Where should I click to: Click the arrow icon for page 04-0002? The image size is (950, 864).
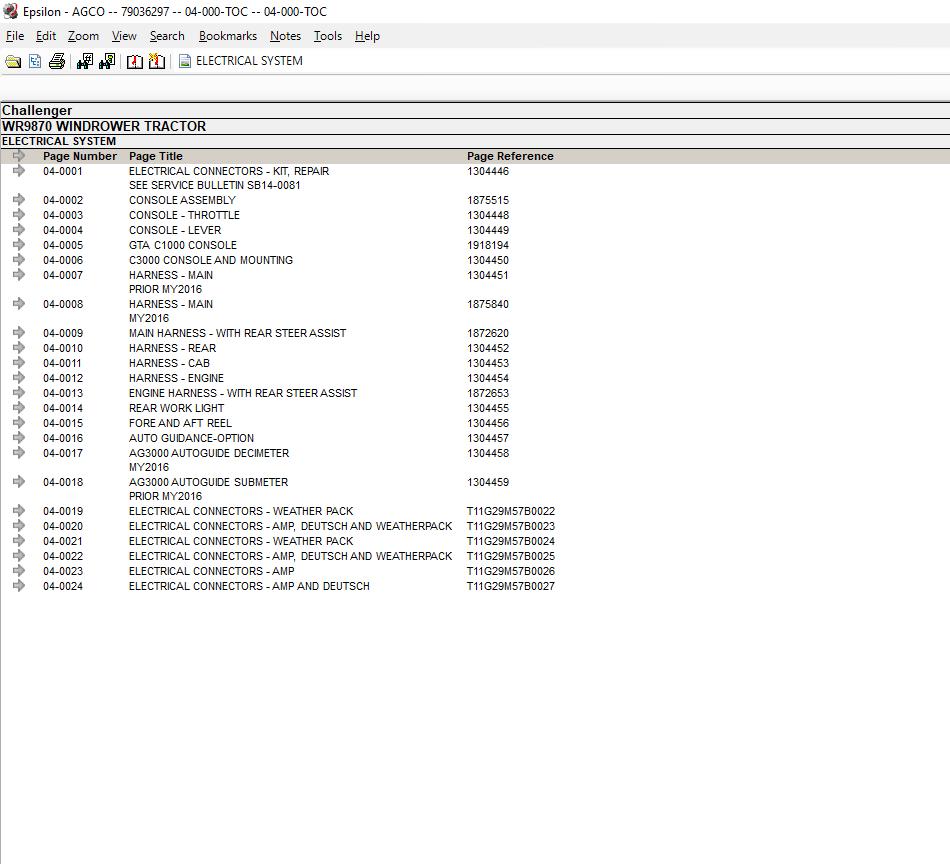click(19, 199)
